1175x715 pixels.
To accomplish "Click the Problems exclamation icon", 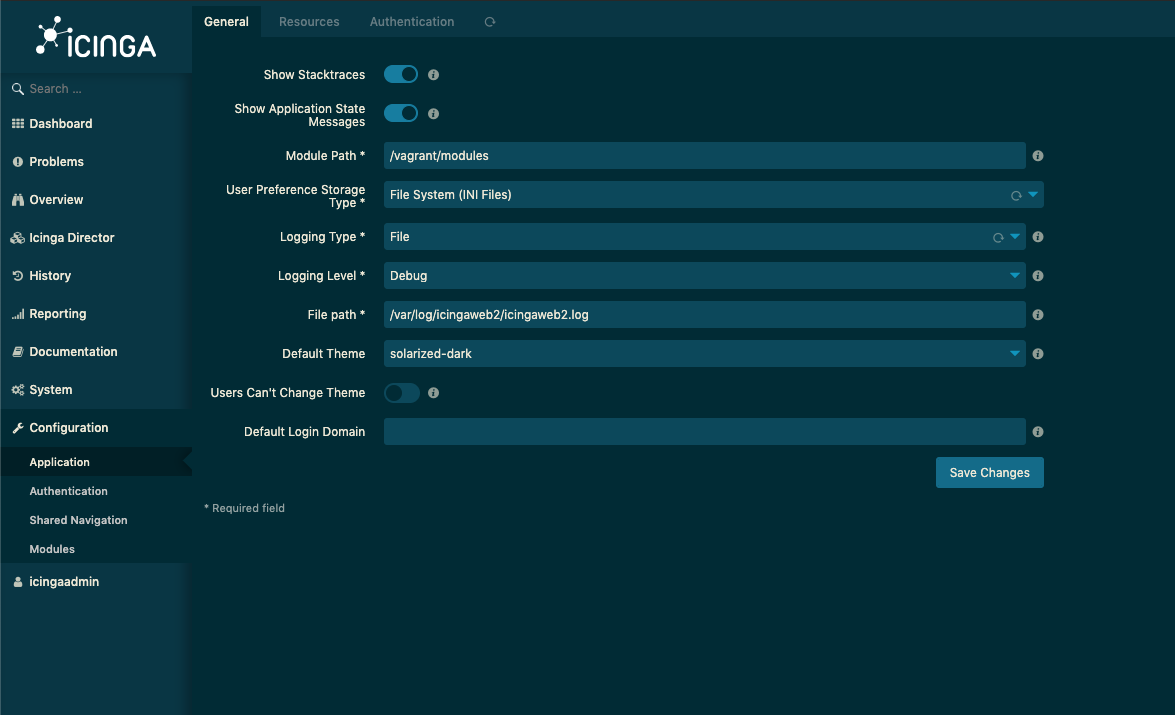I will pyautogui.click(x=18, y=162).
